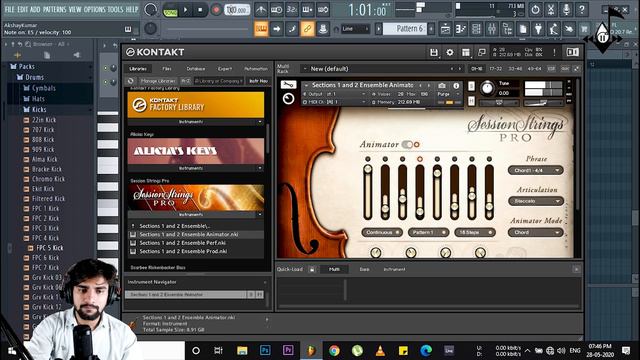Screen dimensions: 640x360
Task: Toggle Song/Pattern mode button
Action: tap(170, 11)
